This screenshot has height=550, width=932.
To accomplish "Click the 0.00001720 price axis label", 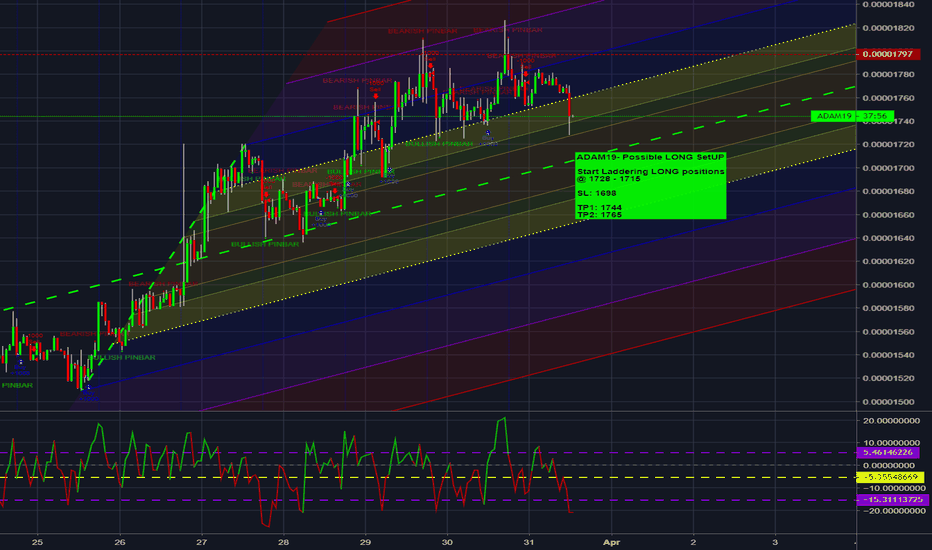I will [888, 144].
